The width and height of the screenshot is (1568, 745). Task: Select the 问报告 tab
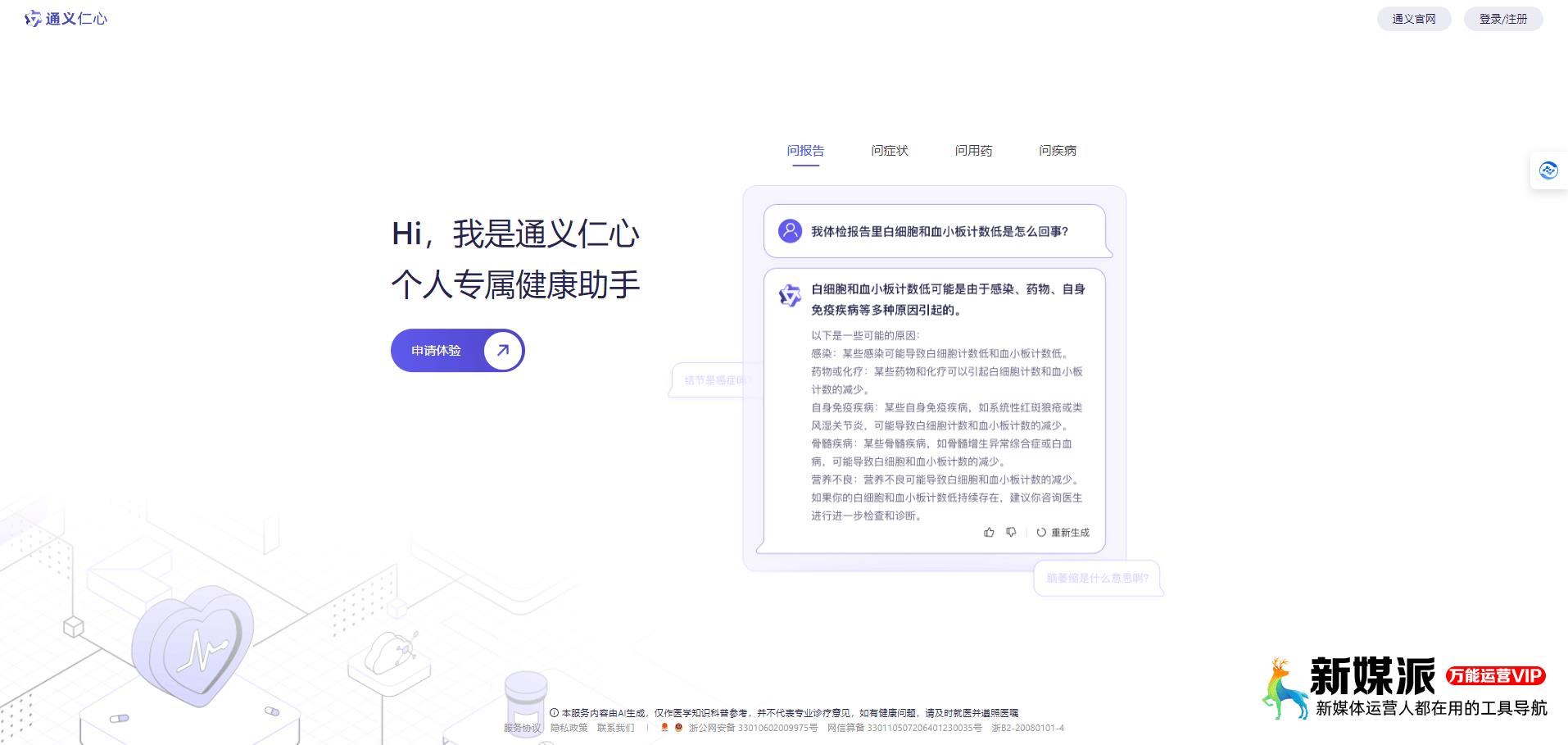(x=805, y=151)
